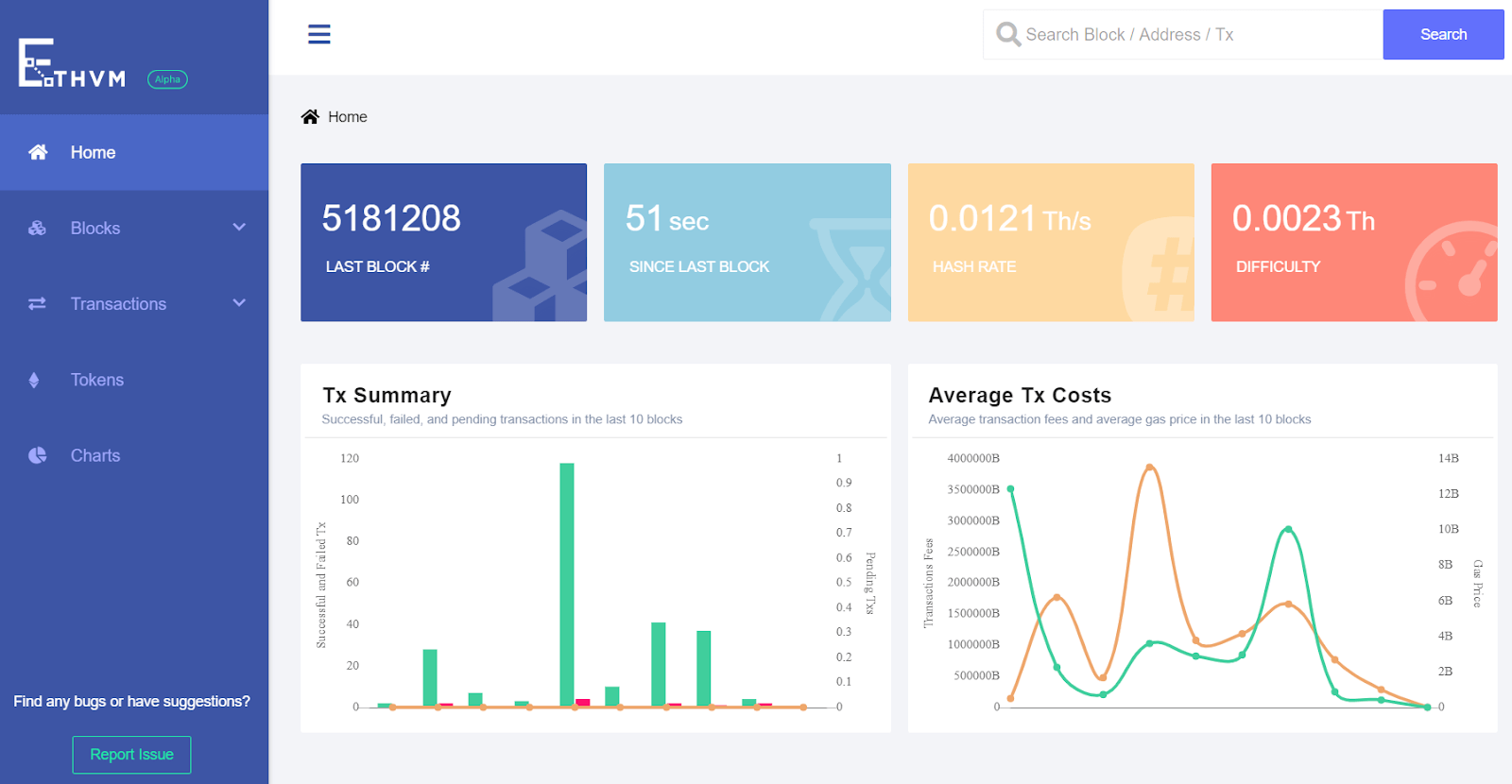
Task: Click the magnifying glass search icon
Action: (x=1008, y=35)
